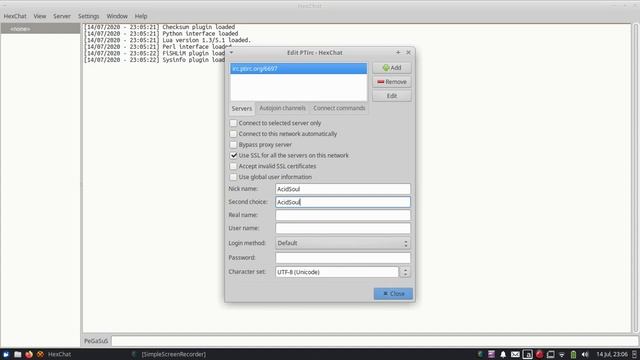The image size is (640, 360).
Task: Click the Second choice input field
Action: (342, 202)
